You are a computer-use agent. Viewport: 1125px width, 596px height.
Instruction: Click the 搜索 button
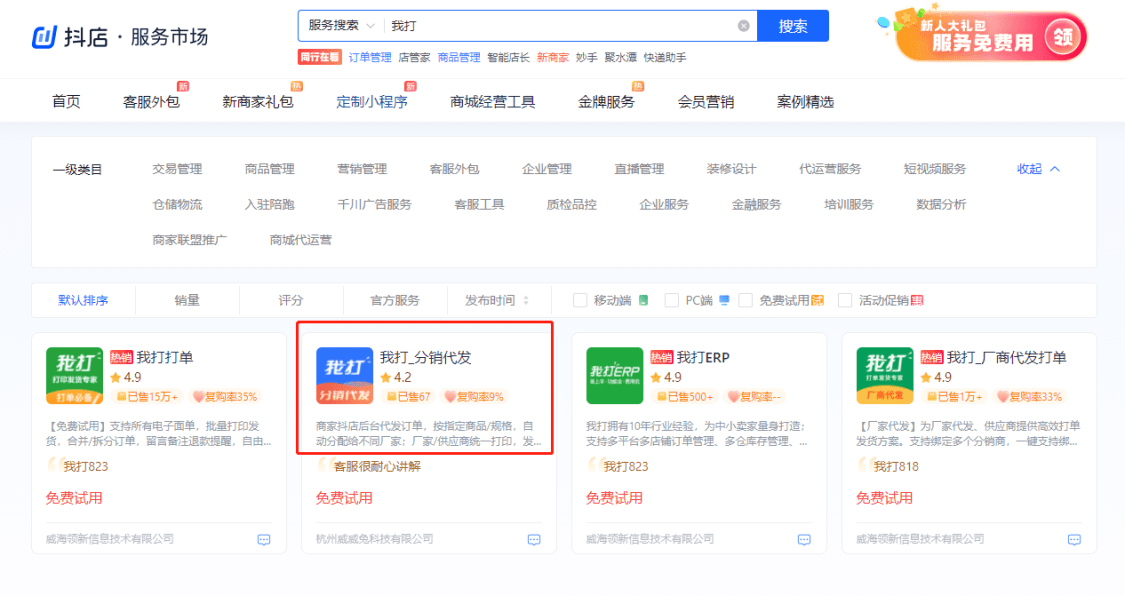point(793,26)
